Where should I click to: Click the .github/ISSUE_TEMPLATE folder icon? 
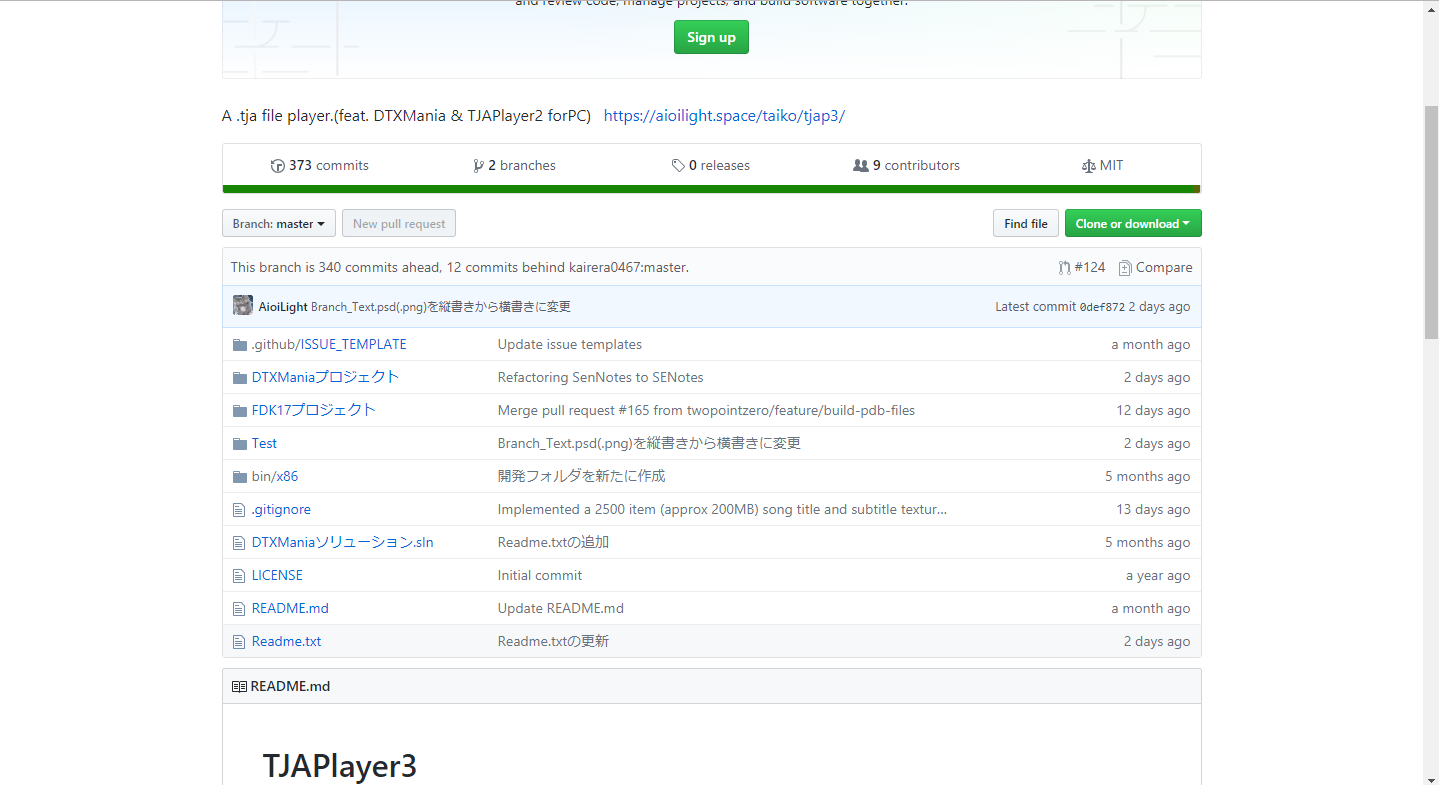point(240,345)
